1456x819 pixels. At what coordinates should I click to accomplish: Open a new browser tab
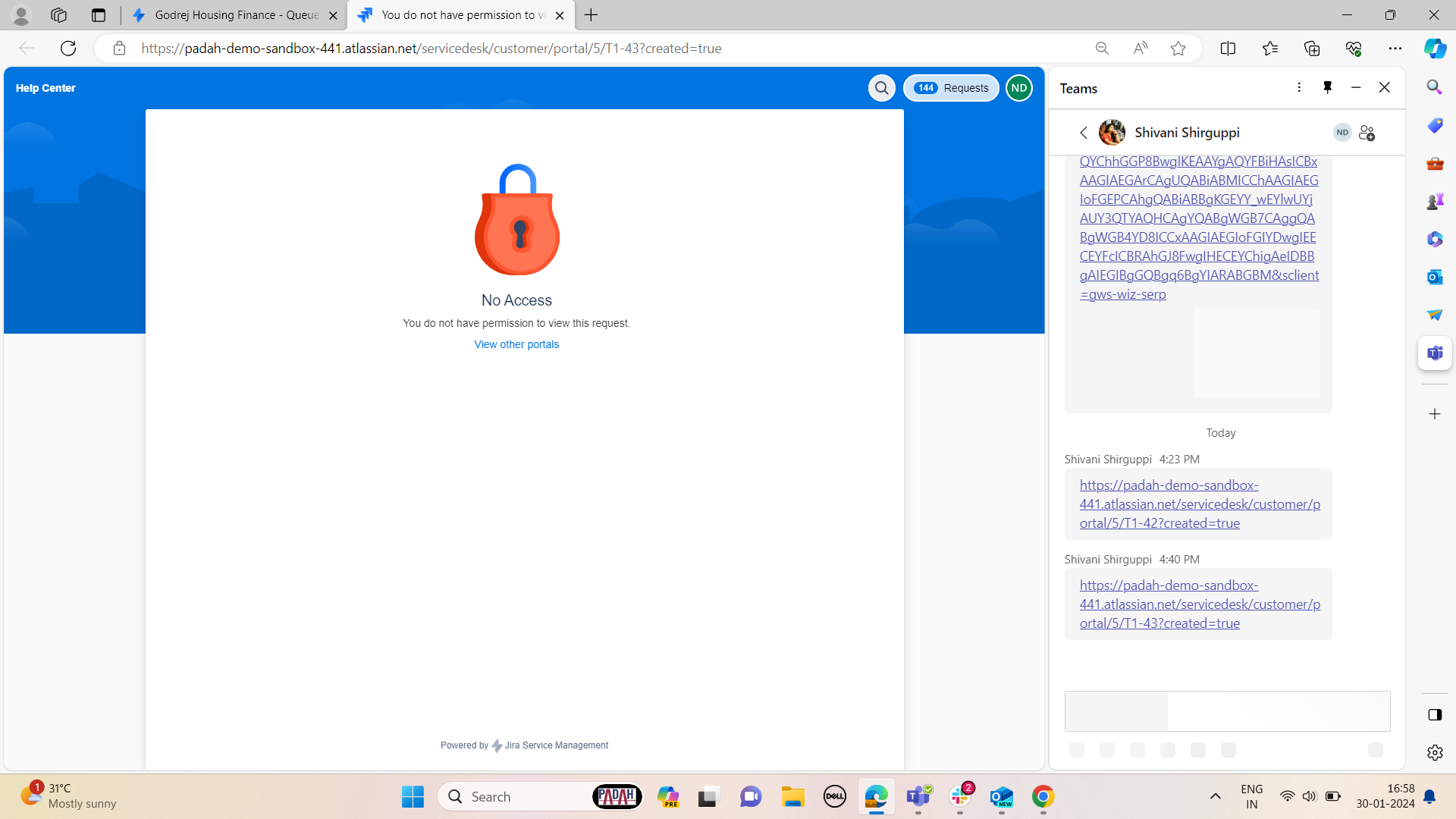coord(591,15)
